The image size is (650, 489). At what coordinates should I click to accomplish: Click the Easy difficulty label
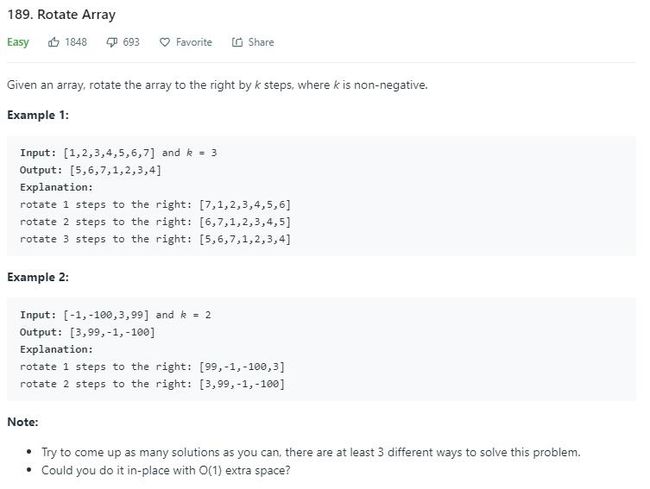[x=18, y=42]
